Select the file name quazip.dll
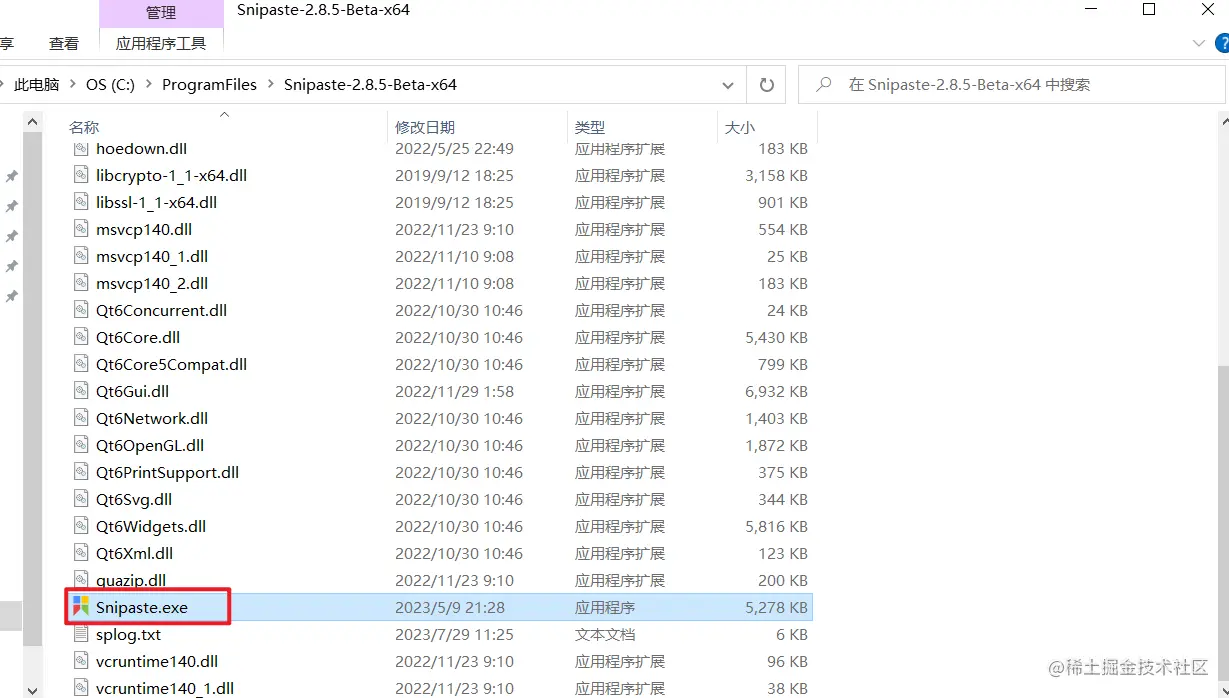Viewport: 1229px width, 698px height. tap(131, 580)
